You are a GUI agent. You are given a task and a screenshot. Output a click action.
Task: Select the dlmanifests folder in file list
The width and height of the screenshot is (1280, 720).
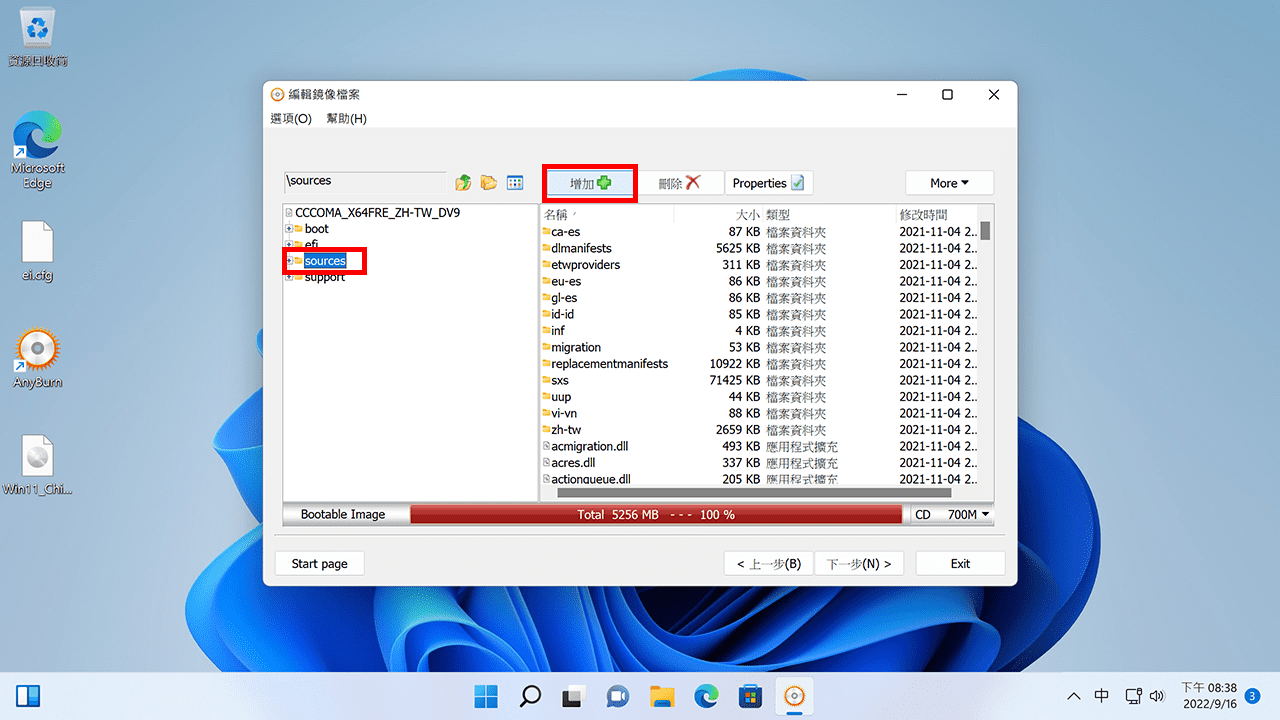[581, 249]
